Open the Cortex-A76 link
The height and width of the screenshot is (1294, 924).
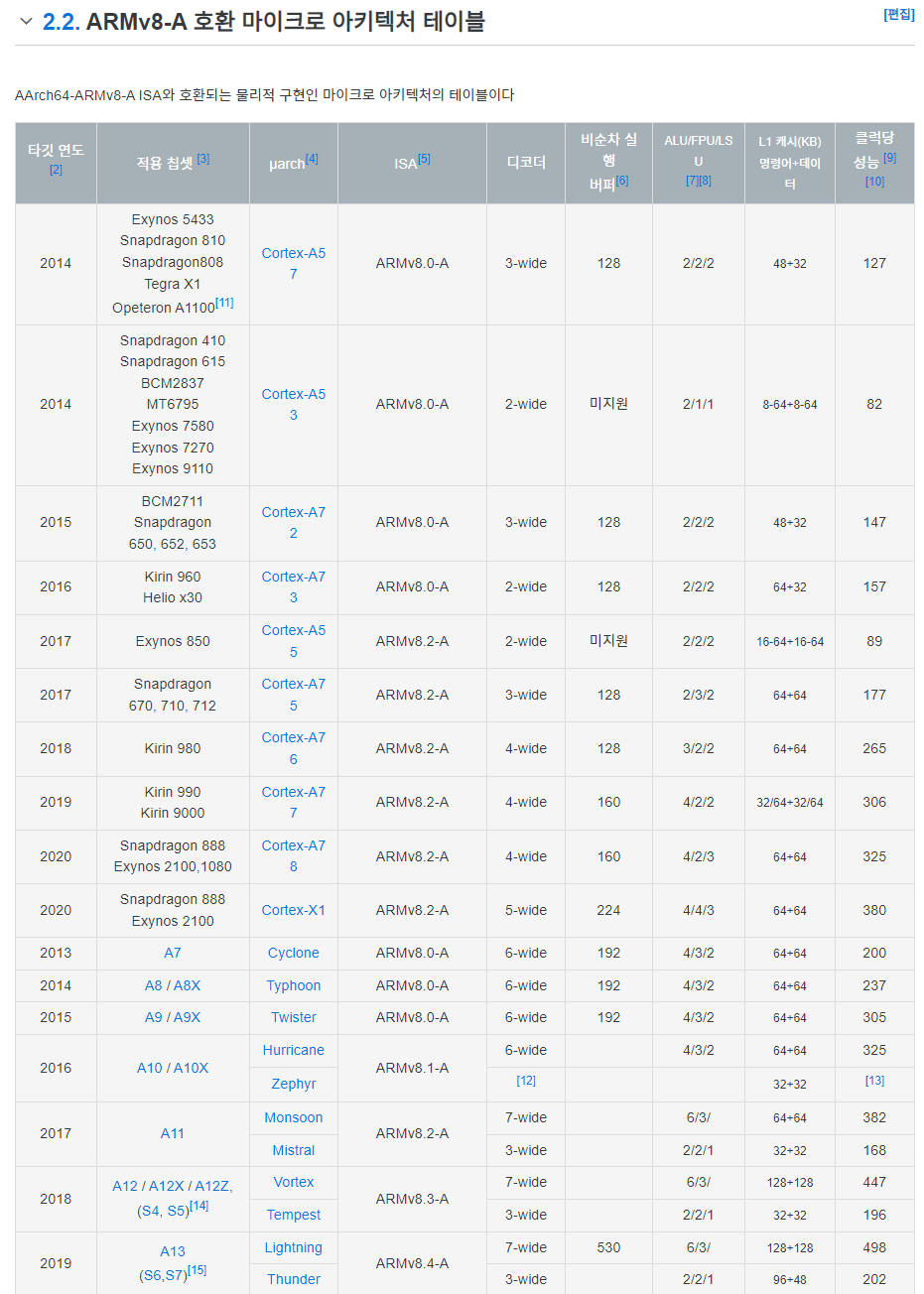pos(294,748)
